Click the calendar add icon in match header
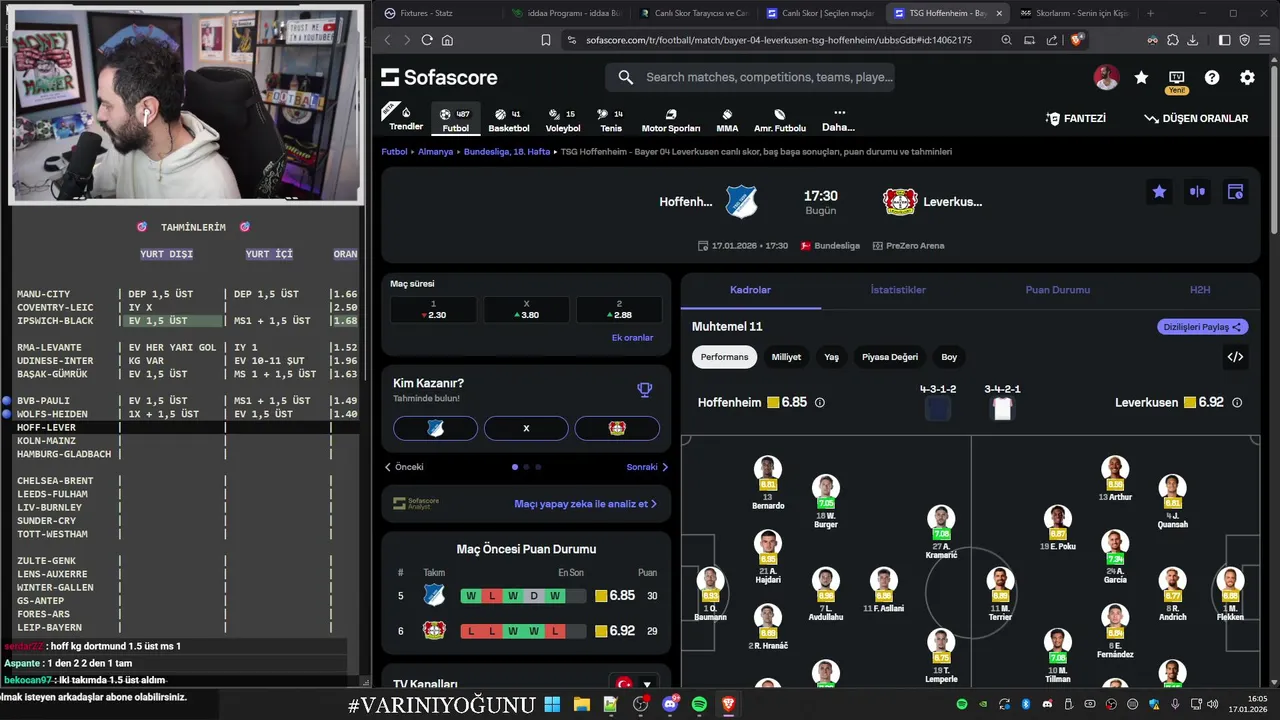Viewport: 1280px width, 720px height. (1235, 192)
